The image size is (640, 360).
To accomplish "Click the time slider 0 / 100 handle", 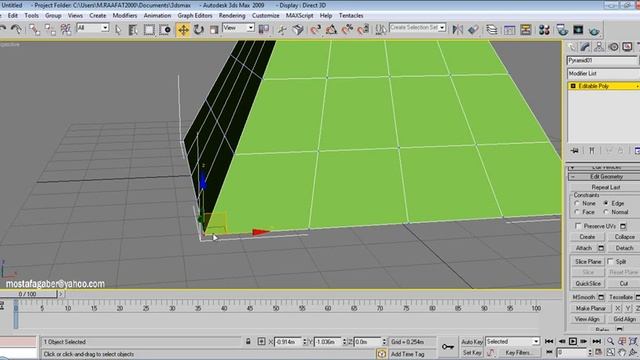I will click(x=28, y=294).
